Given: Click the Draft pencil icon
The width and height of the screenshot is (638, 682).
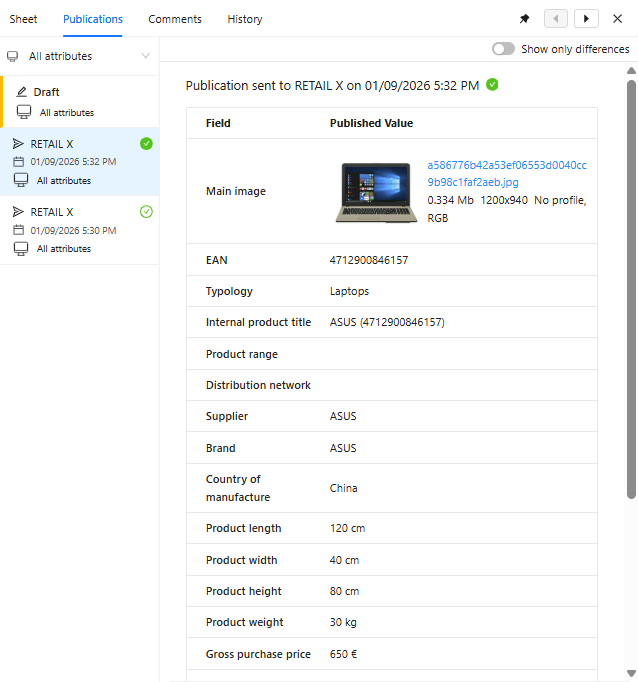Looking at the screenshot, I should (x=22, y=92).
